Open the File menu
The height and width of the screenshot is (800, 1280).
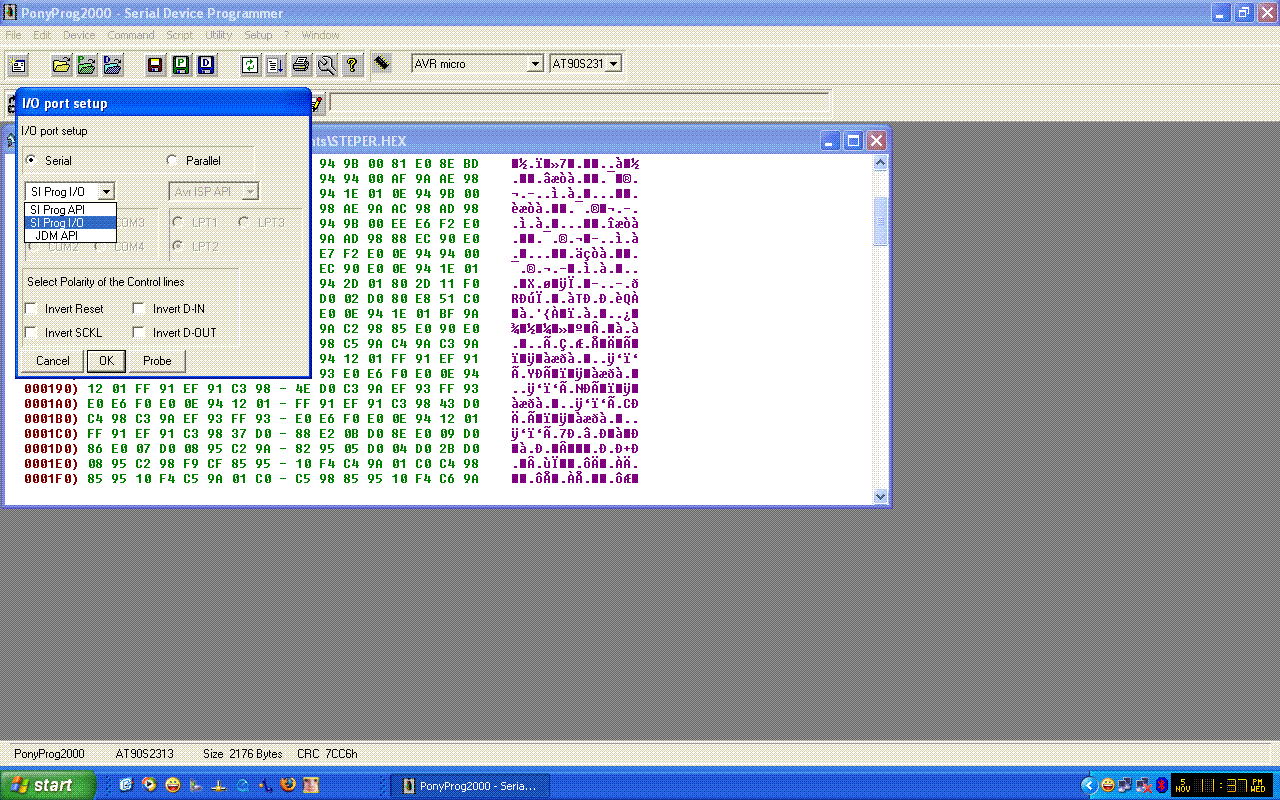(x=14, y=35)
